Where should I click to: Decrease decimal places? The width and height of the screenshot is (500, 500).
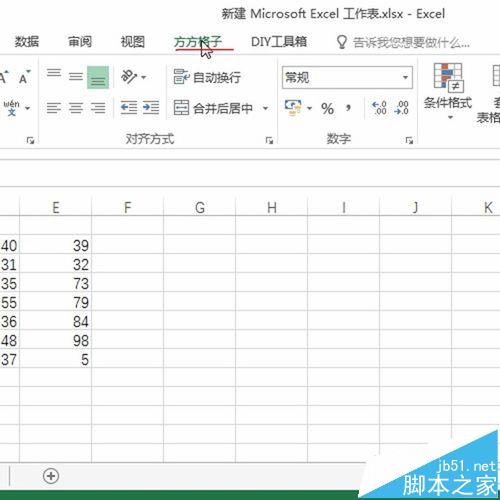pyautogui.click(x=401, y=108)
